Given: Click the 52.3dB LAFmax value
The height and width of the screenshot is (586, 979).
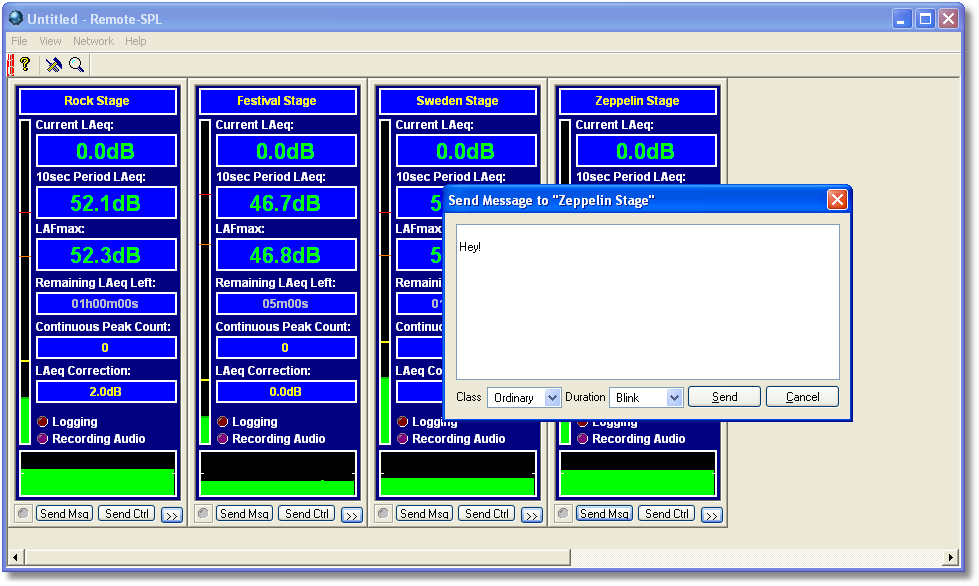Looking at the screenshot, I should pyautogui.click(x=106, y=255).
